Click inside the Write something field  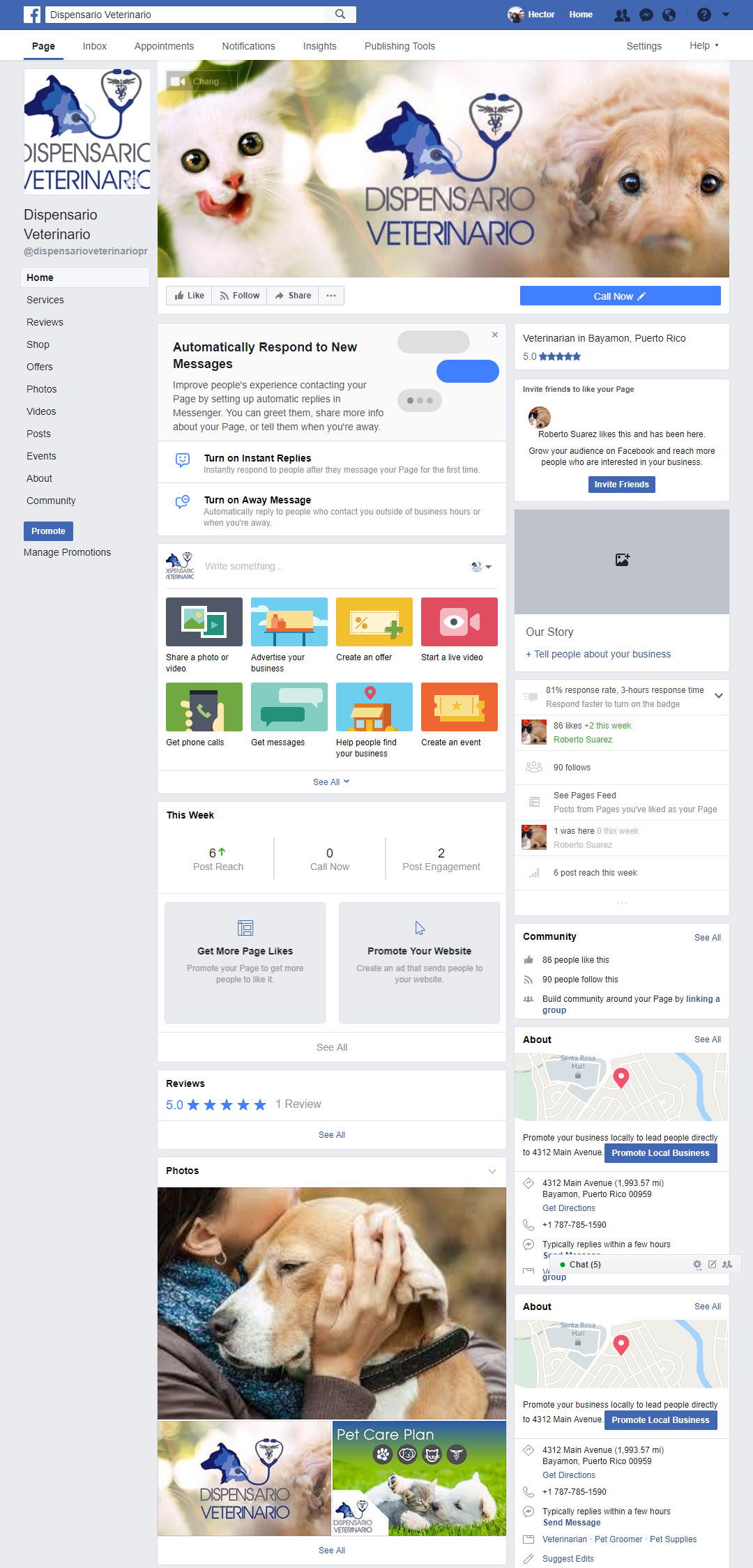click(331, 566)
